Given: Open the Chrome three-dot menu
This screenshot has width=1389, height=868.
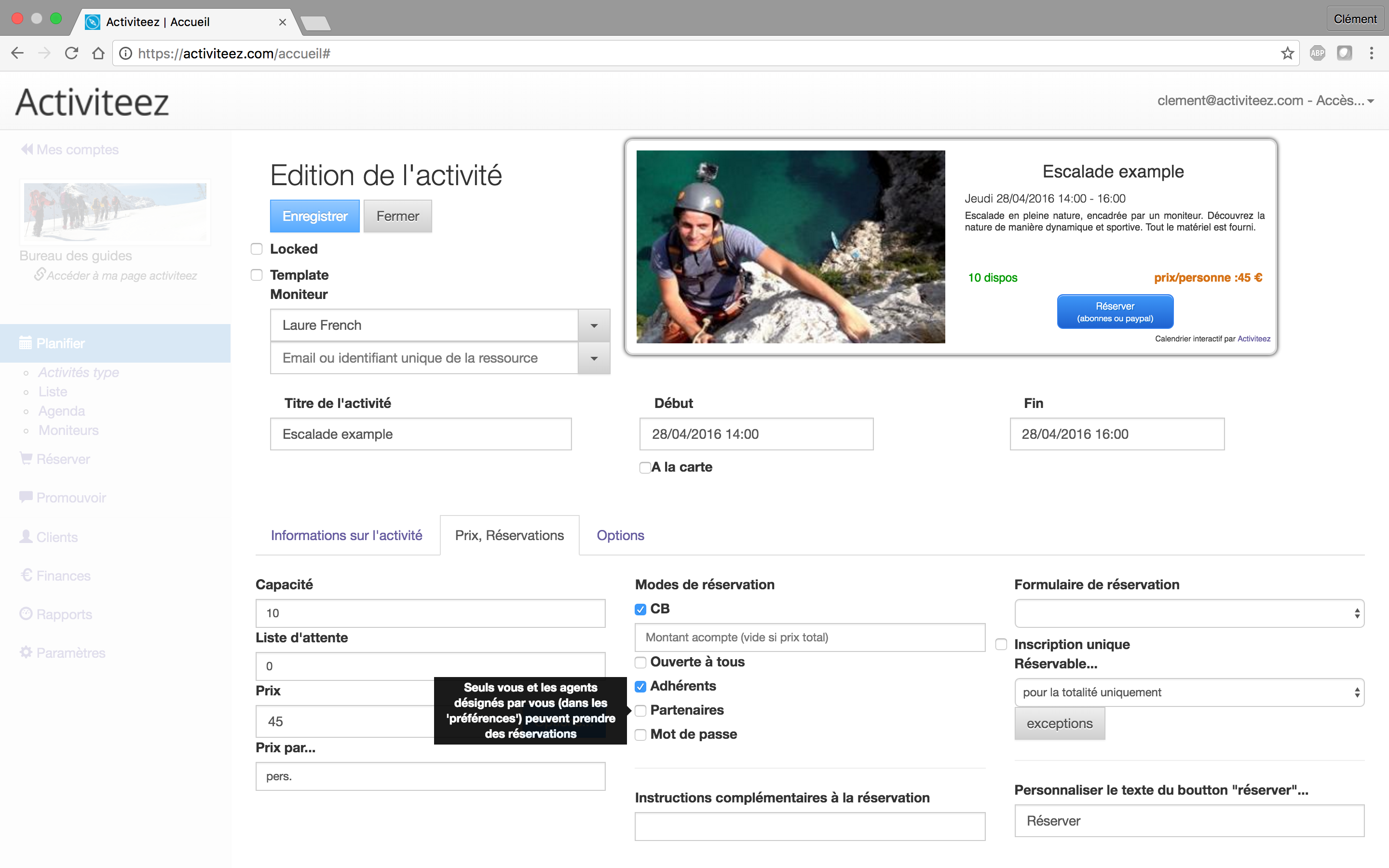Looking at the screenshot, I should [1371, 54].
